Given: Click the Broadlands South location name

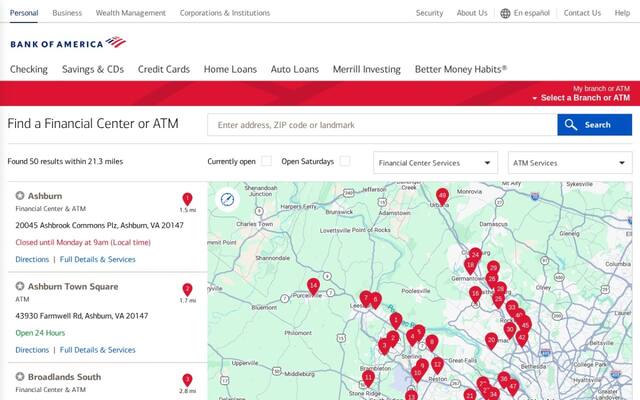Looking at the screenshot, I should click(64, 377).
